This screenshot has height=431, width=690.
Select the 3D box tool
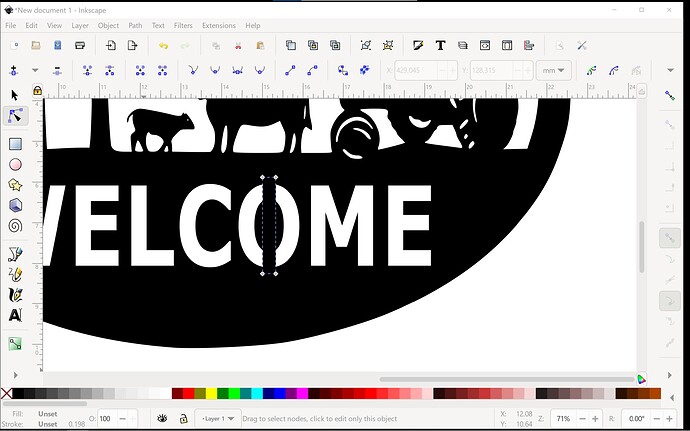pos(15,206)
